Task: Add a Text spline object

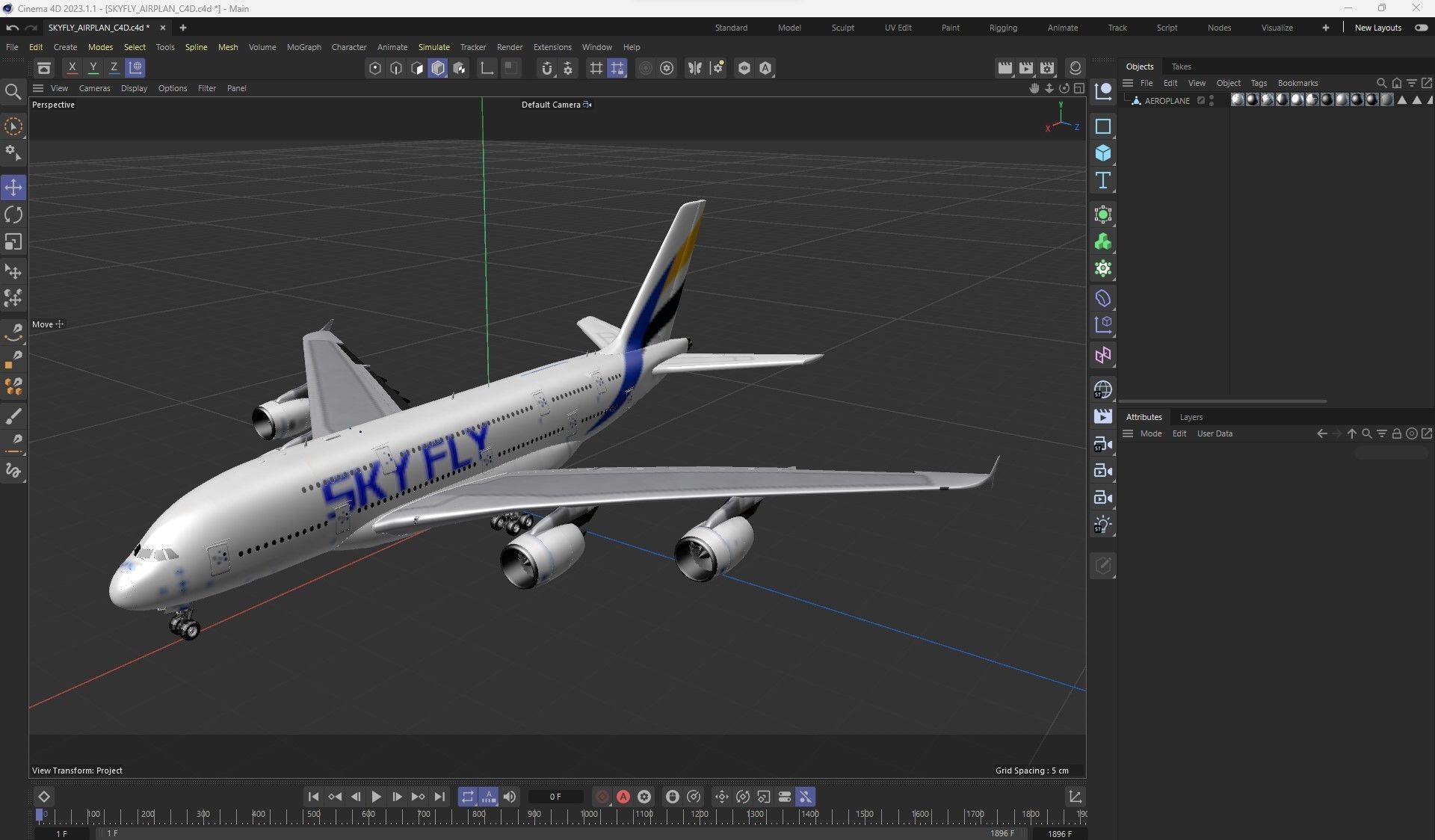Action: pyautogui.click(x=1102, y=180)
